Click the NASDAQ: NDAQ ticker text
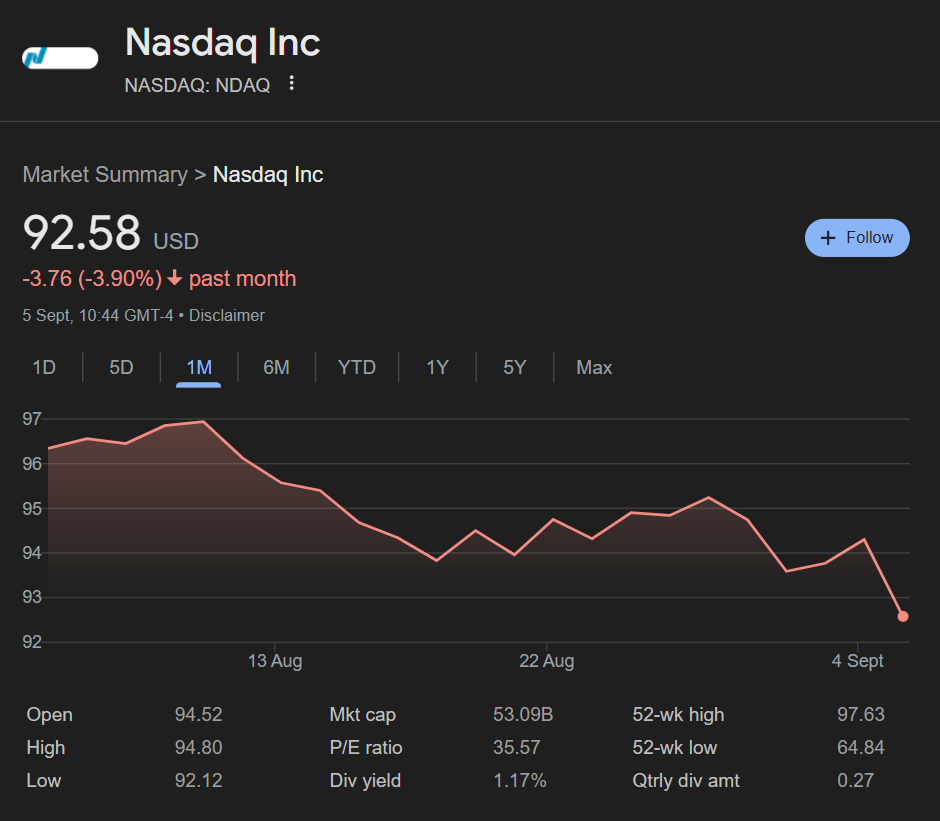 click(x=197, y=85)
